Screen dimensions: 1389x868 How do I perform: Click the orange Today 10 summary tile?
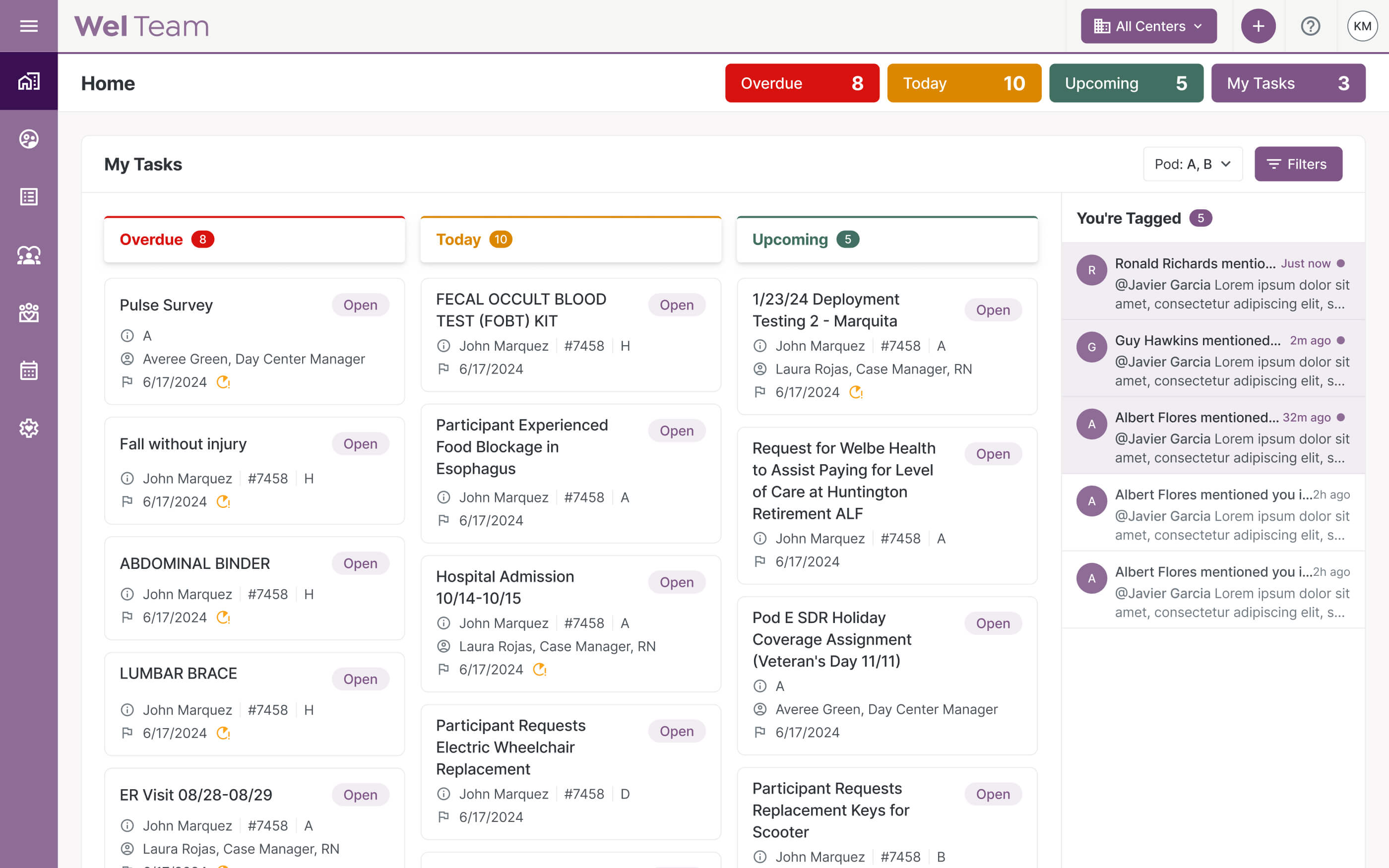[x=964, y=83]
